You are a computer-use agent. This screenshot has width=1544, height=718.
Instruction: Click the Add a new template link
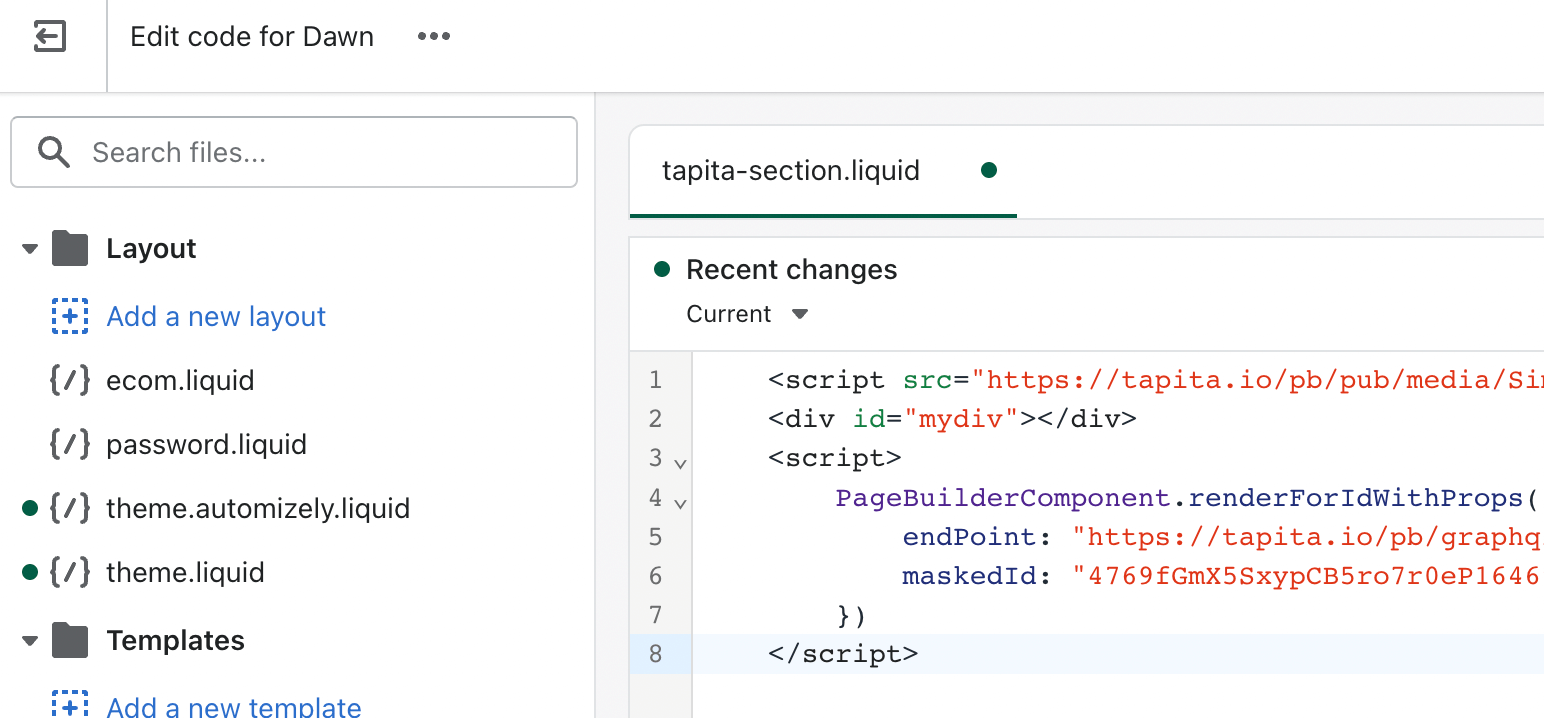(x=234, y=706)
